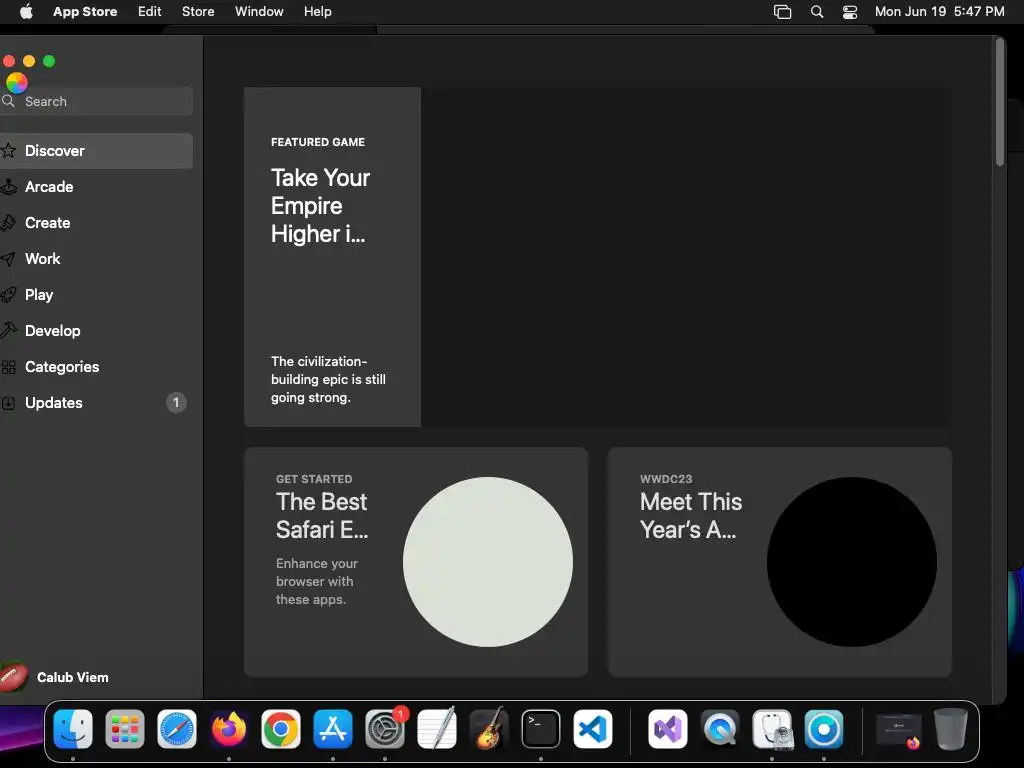The height and width of the screenshot is (768, 1024).
Task: Launch Firefox from the dock
Action: tap(229, 729)
